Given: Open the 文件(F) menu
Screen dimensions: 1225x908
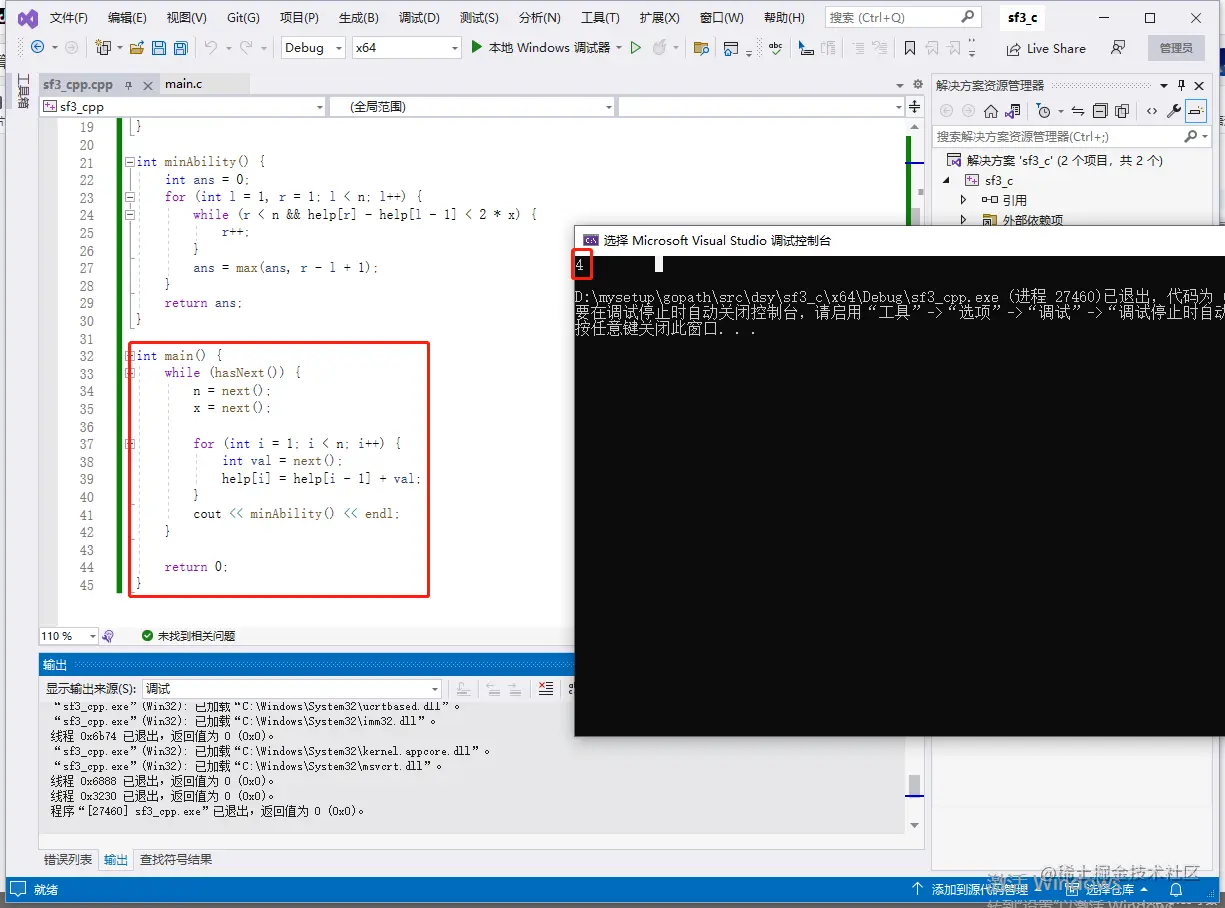Looking at the screenshot, I should (69, 18).
